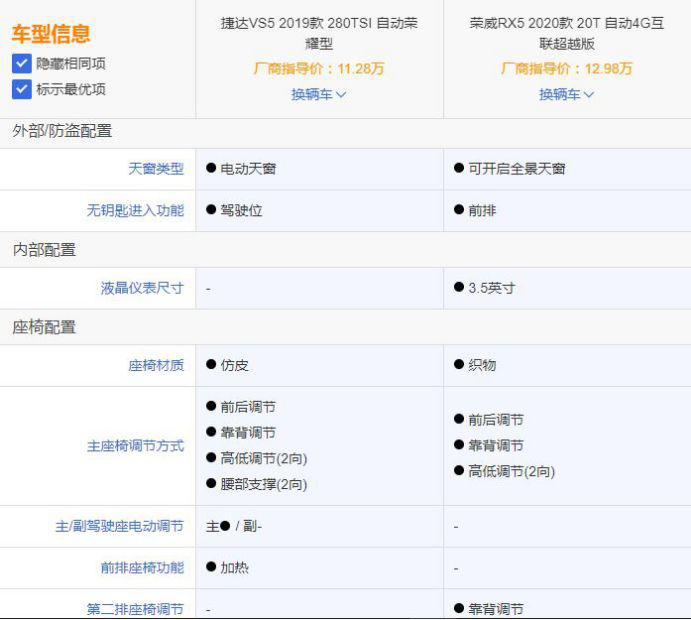Select the 座椅配置 section header
Image resolution: width=691 pixels, height=620 pixels.
click(44, 327)
